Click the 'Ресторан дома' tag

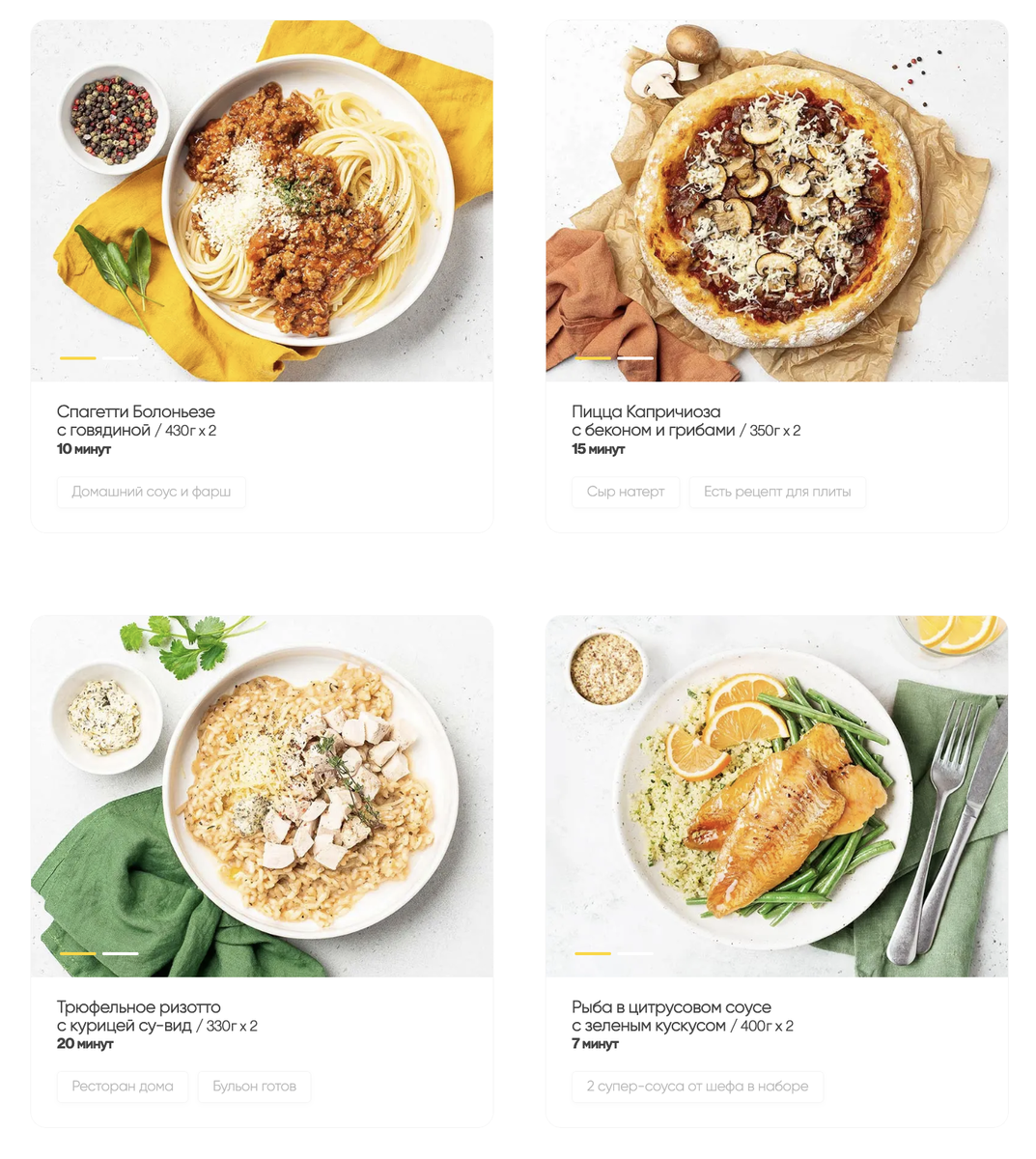[x=123, y=1087]
